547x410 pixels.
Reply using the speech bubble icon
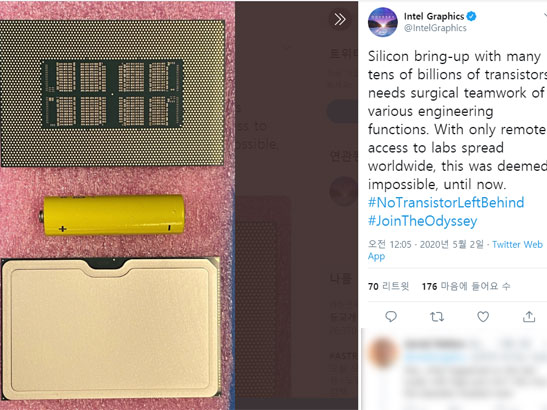coord(391,316)
